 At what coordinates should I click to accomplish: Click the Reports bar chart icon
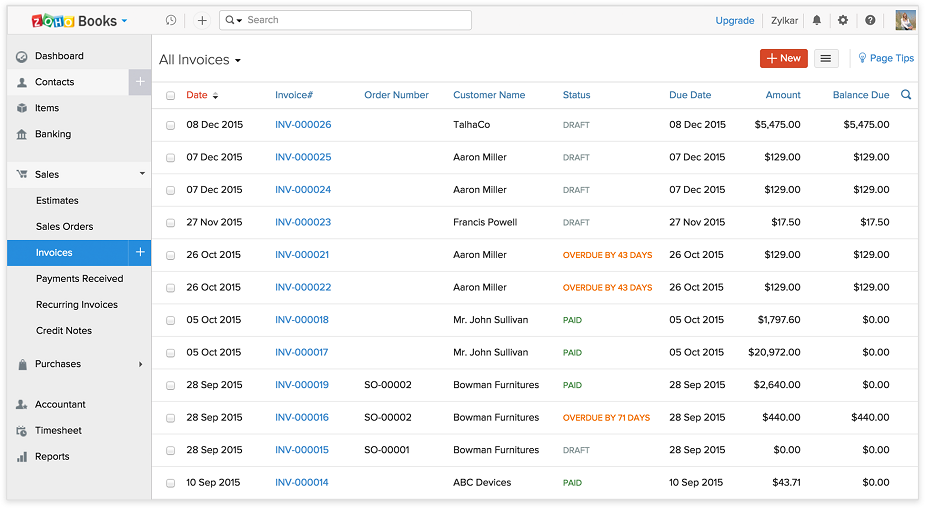click(22, 457)
